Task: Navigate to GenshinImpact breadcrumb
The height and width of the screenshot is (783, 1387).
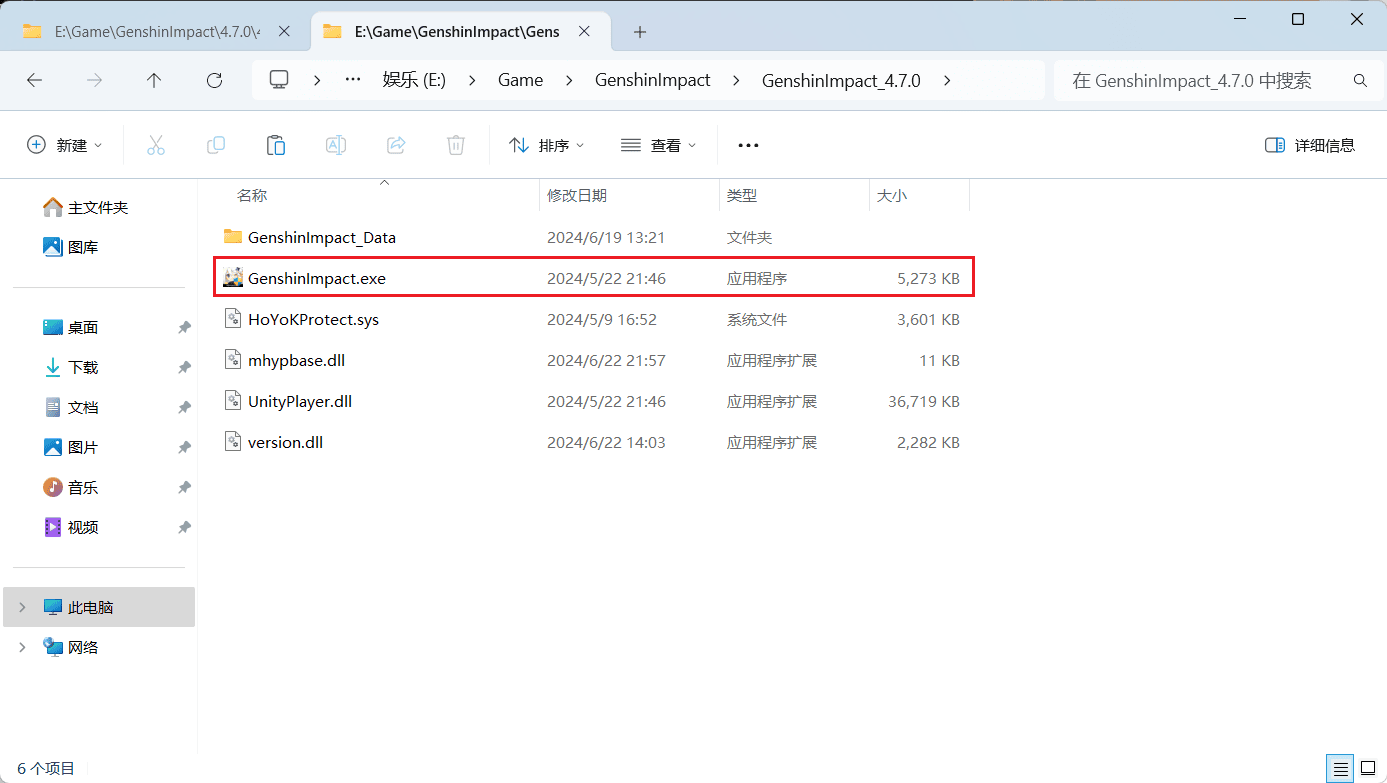Action: point(653,80)
